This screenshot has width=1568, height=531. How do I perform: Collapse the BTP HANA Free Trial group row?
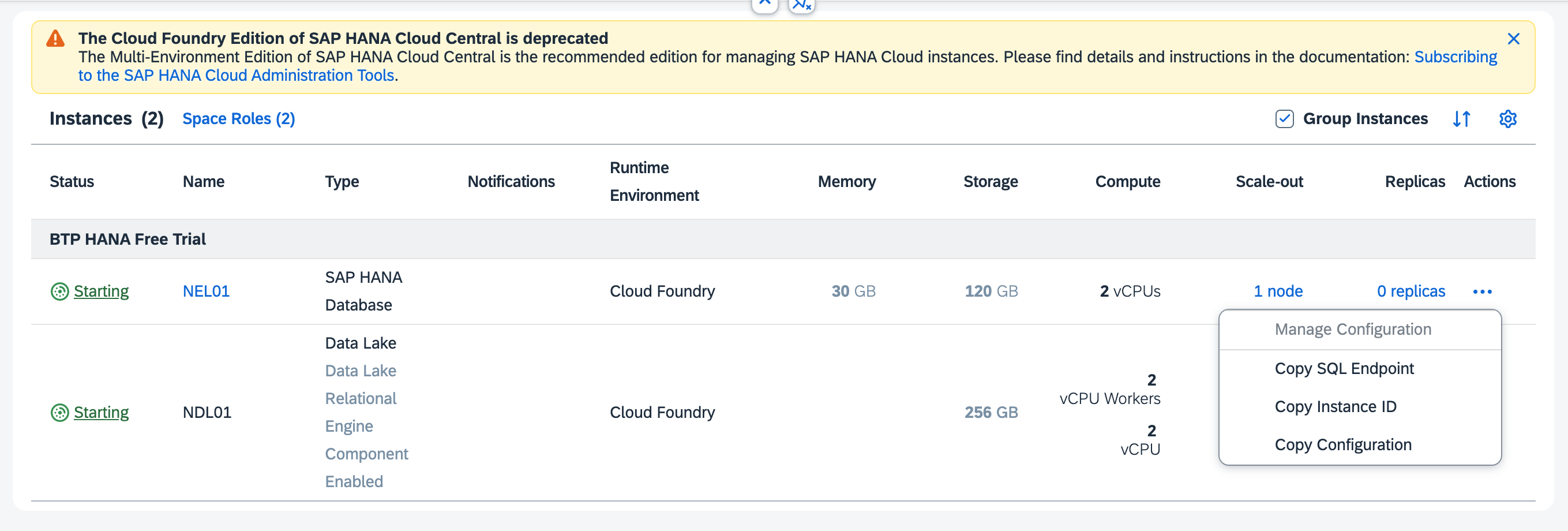coord(127,240)
